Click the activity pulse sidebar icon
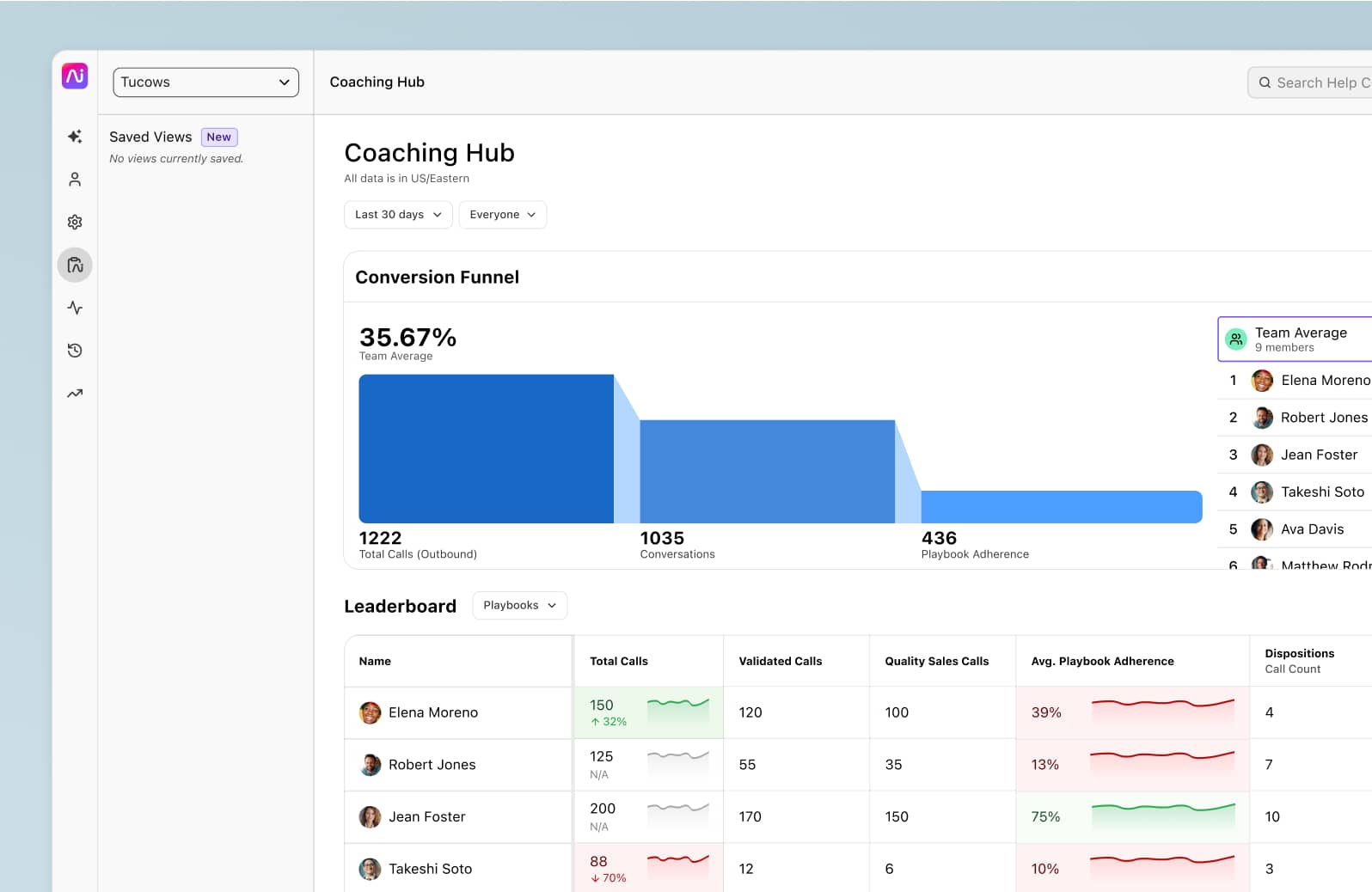Viewport: 1372px width, 892px height. 75,308
